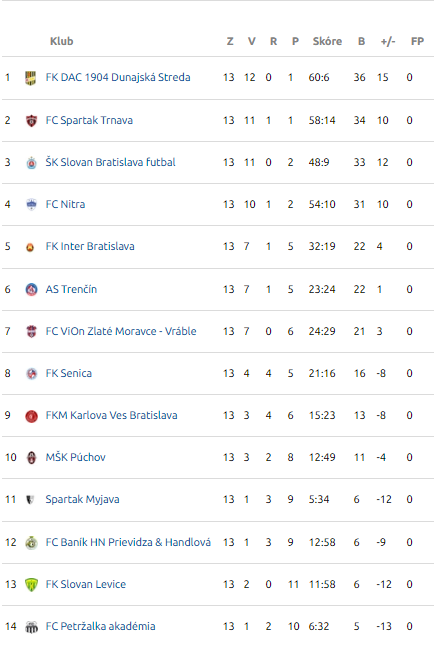Screen dimensions: 435x646
Task: Click the ŠK Slovan Bratislava futbal badge
Action: click(x=31, y=163)
